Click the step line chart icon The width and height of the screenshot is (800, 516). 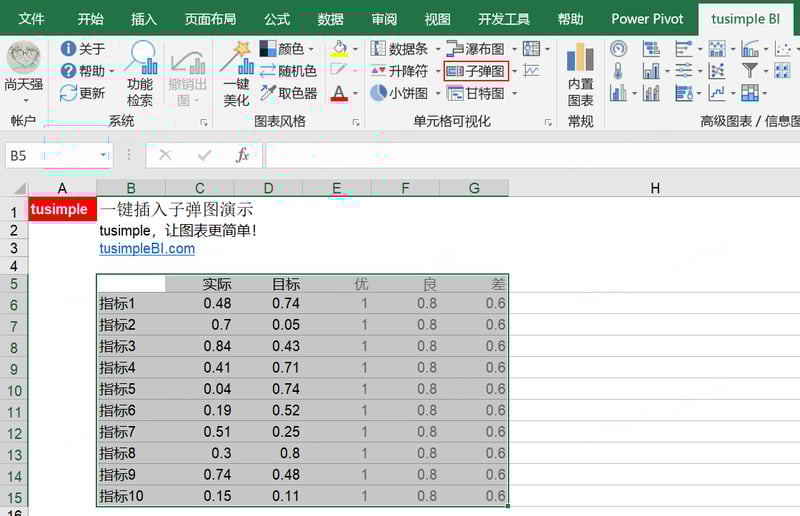point(717,93)
